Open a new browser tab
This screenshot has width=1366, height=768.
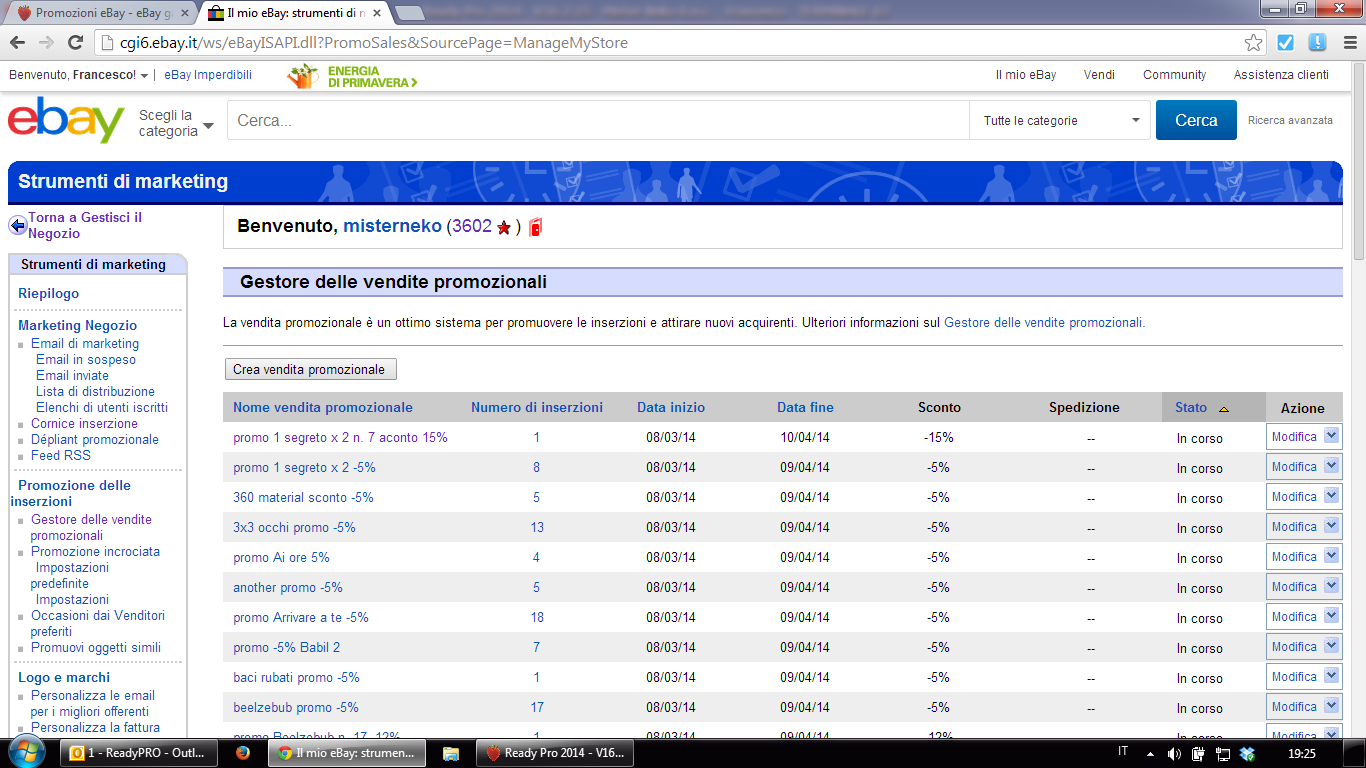point(409,13)
